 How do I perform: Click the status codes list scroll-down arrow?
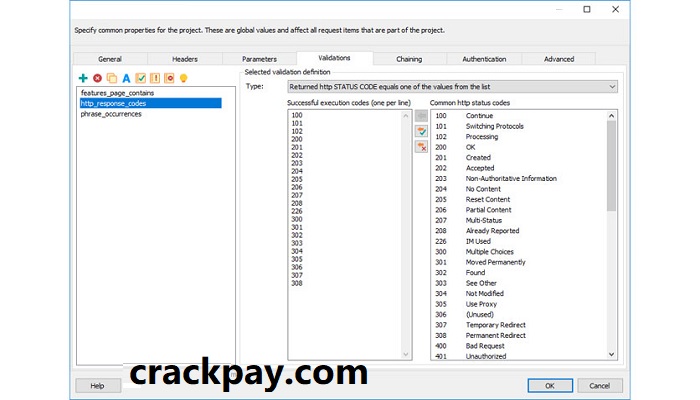point(611,354)
